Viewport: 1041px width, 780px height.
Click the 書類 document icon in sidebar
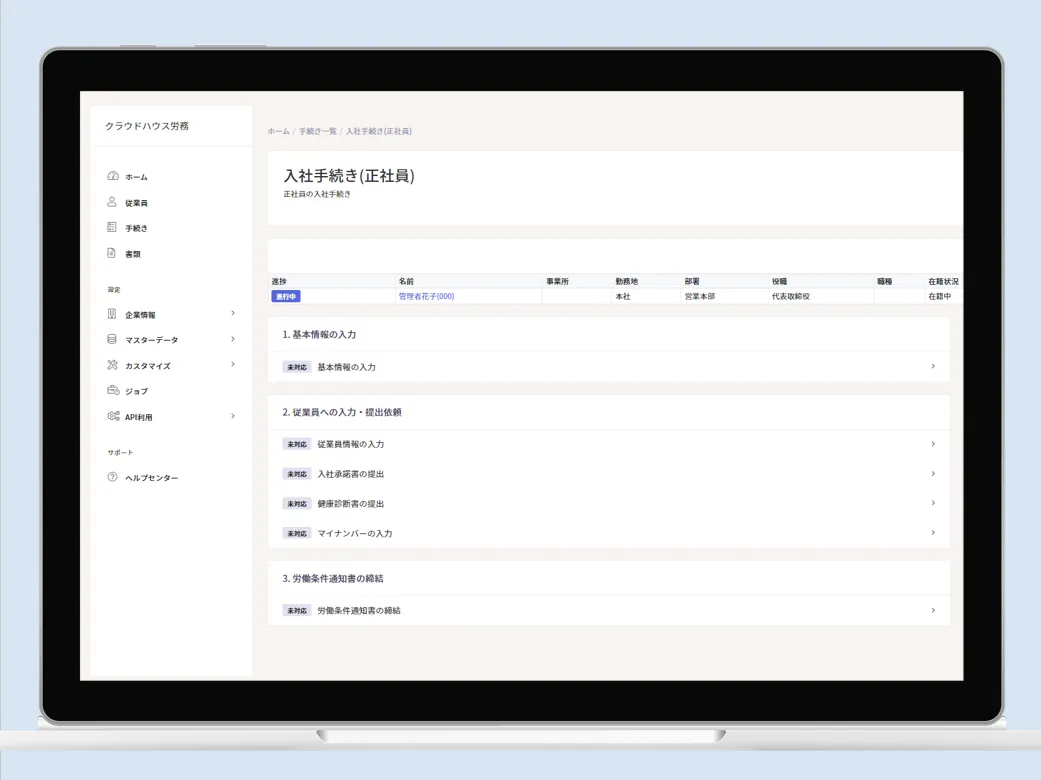coord(113,254)
